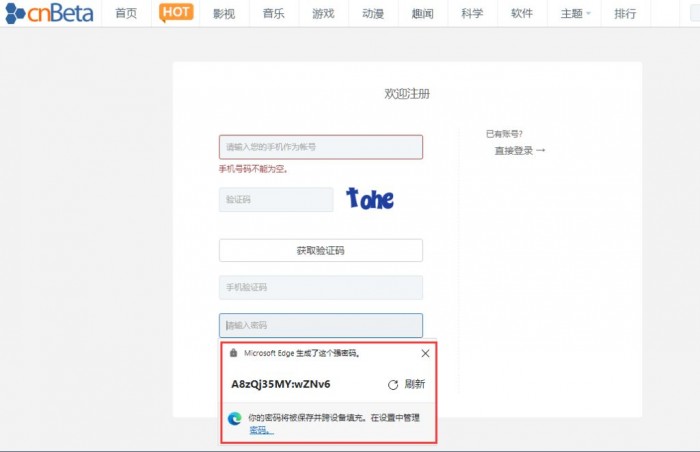Click the captcha image to reload it

click(370, 199)
